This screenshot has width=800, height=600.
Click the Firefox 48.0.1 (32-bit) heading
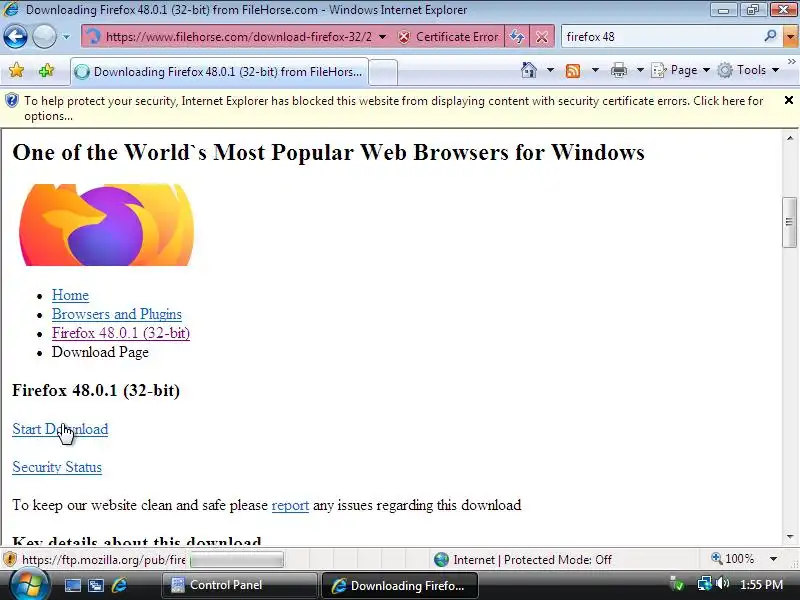[x=96, y=390]
